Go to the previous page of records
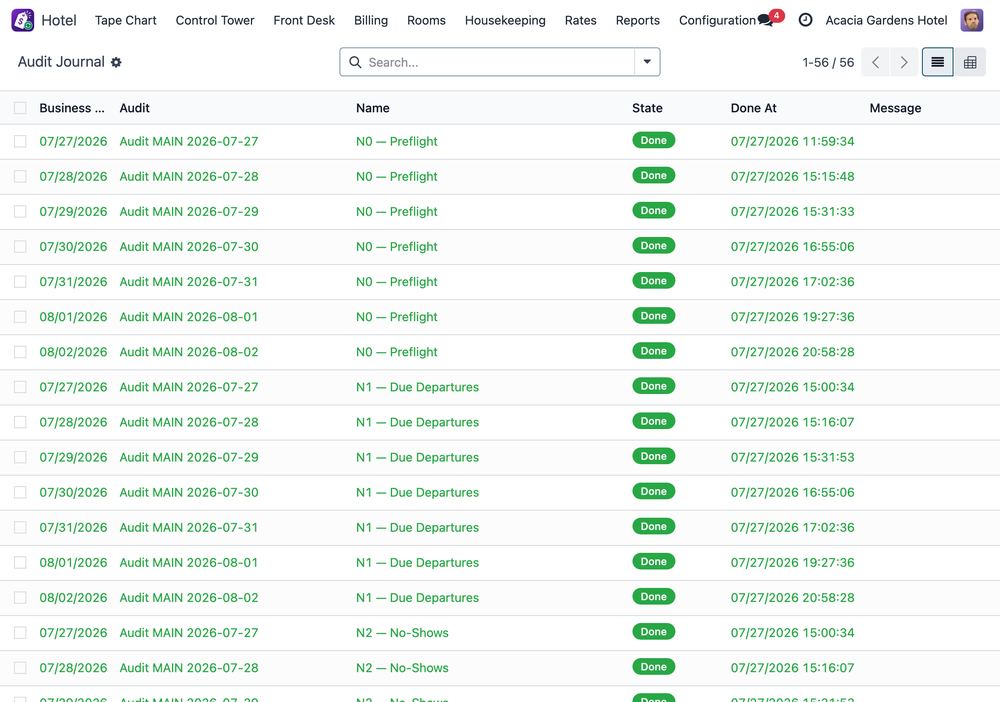 [x=876, y=62]
